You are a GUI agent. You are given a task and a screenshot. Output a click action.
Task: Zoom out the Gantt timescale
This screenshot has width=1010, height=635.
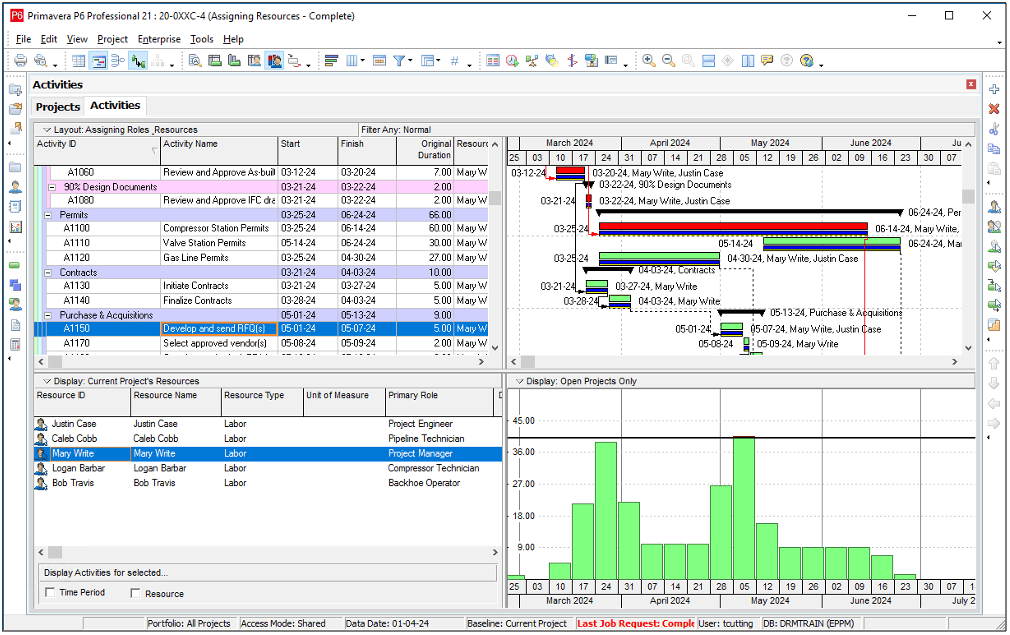[669, 61]
